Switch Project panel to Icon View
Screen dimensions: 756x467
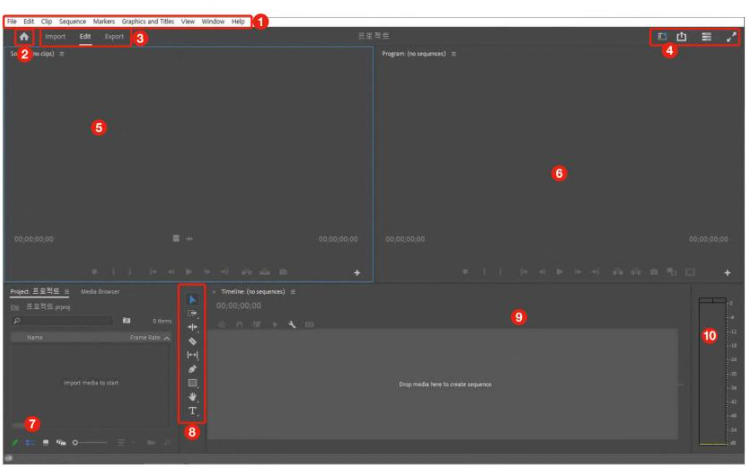(45, 442)
